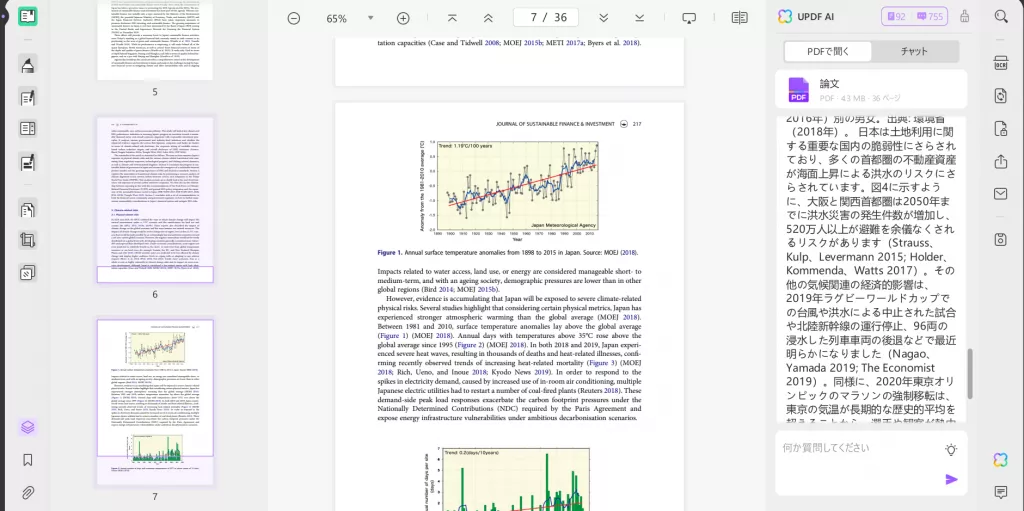The image size is (1024, 511).
Task: Click the Save as other icon
Action: pyautogui.click(x=1000, y=239)
